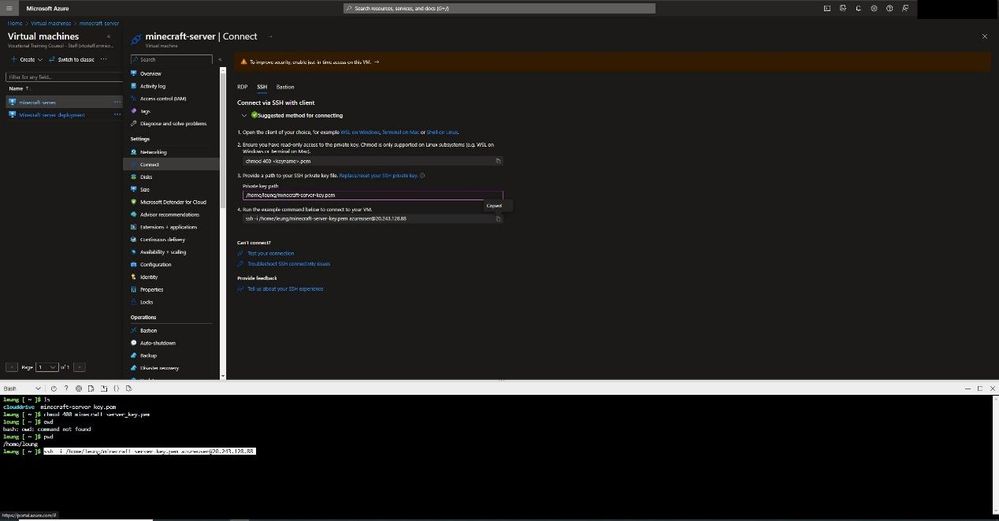
Task: Open Microsoft Defender for Cloud
Action: click(x=173, y=202)
